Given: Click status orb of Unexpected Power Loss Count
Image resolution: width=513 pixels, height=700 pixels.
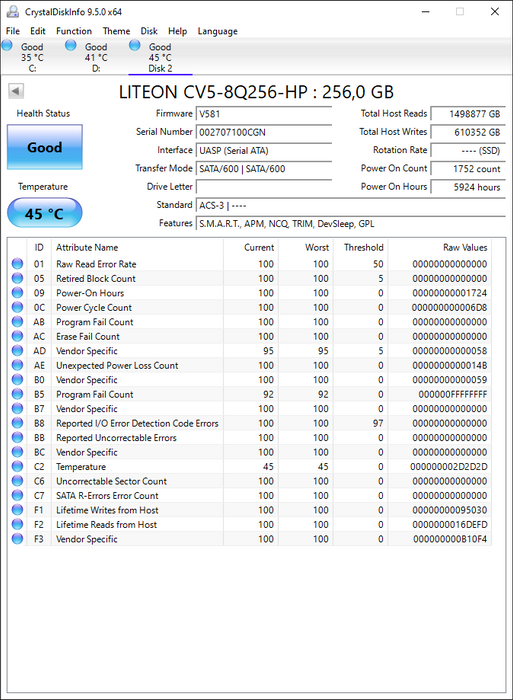Looking at the screenshot, I should pos(17,365).
